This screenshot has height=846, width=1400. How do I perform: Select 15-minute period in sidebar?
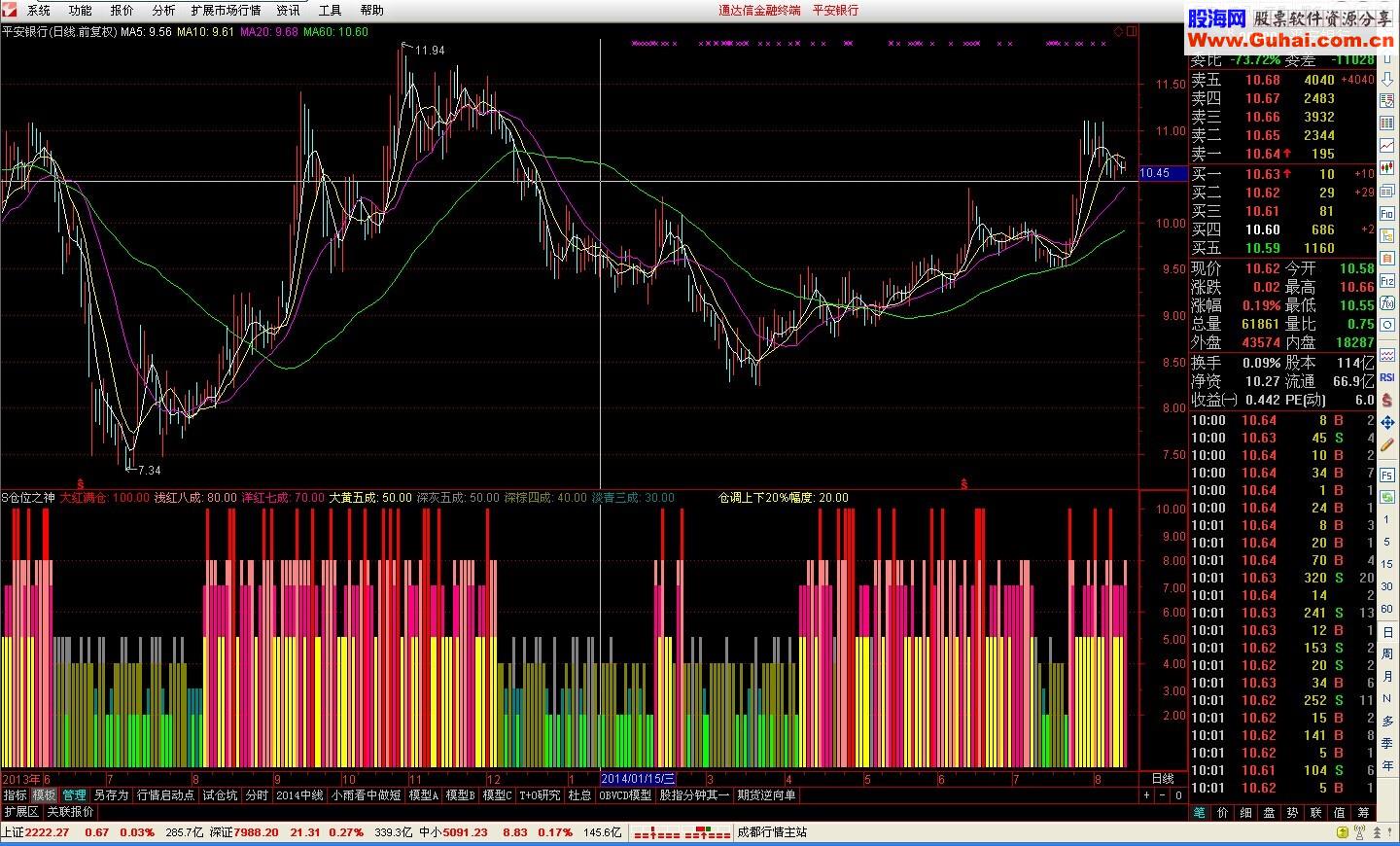click(1387, 564)
